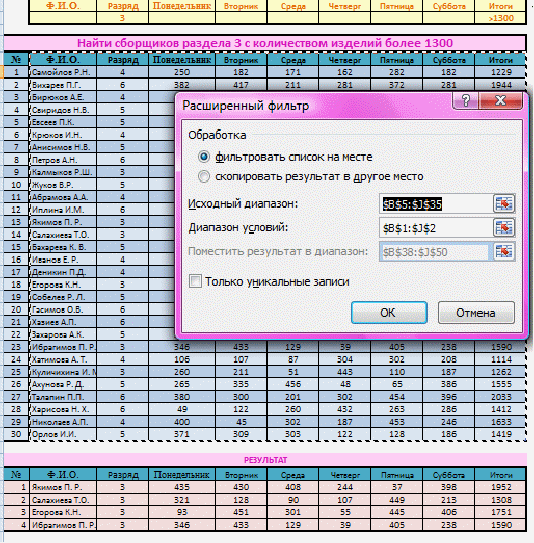Click the cell 'Свиридов Н.В.'
Viewport: 534px width, 543px height.
pos(63,110)
